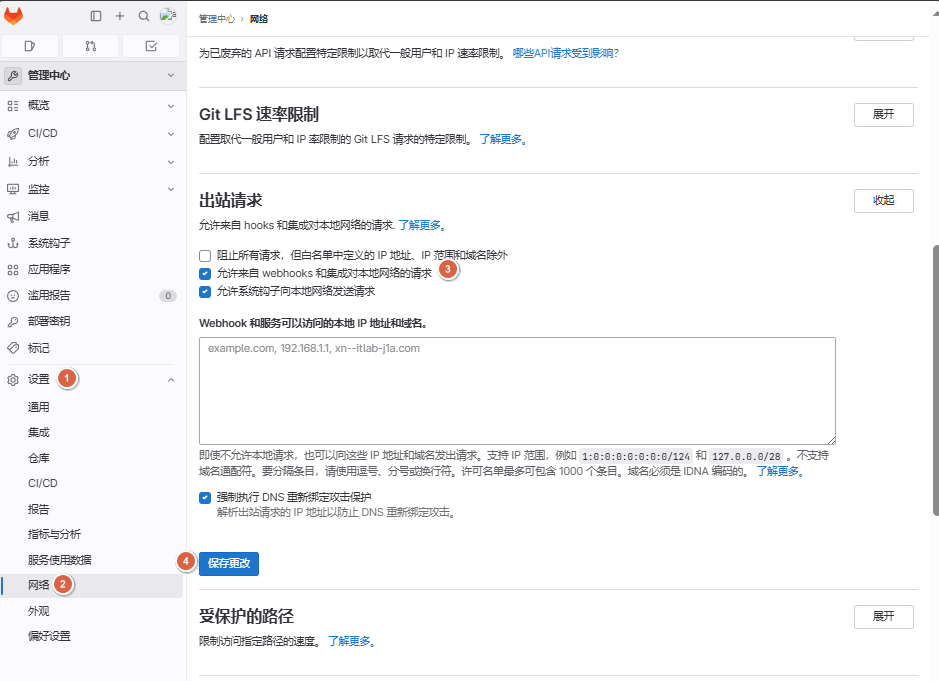Click the page vertical scrollbar

(935, 380)
